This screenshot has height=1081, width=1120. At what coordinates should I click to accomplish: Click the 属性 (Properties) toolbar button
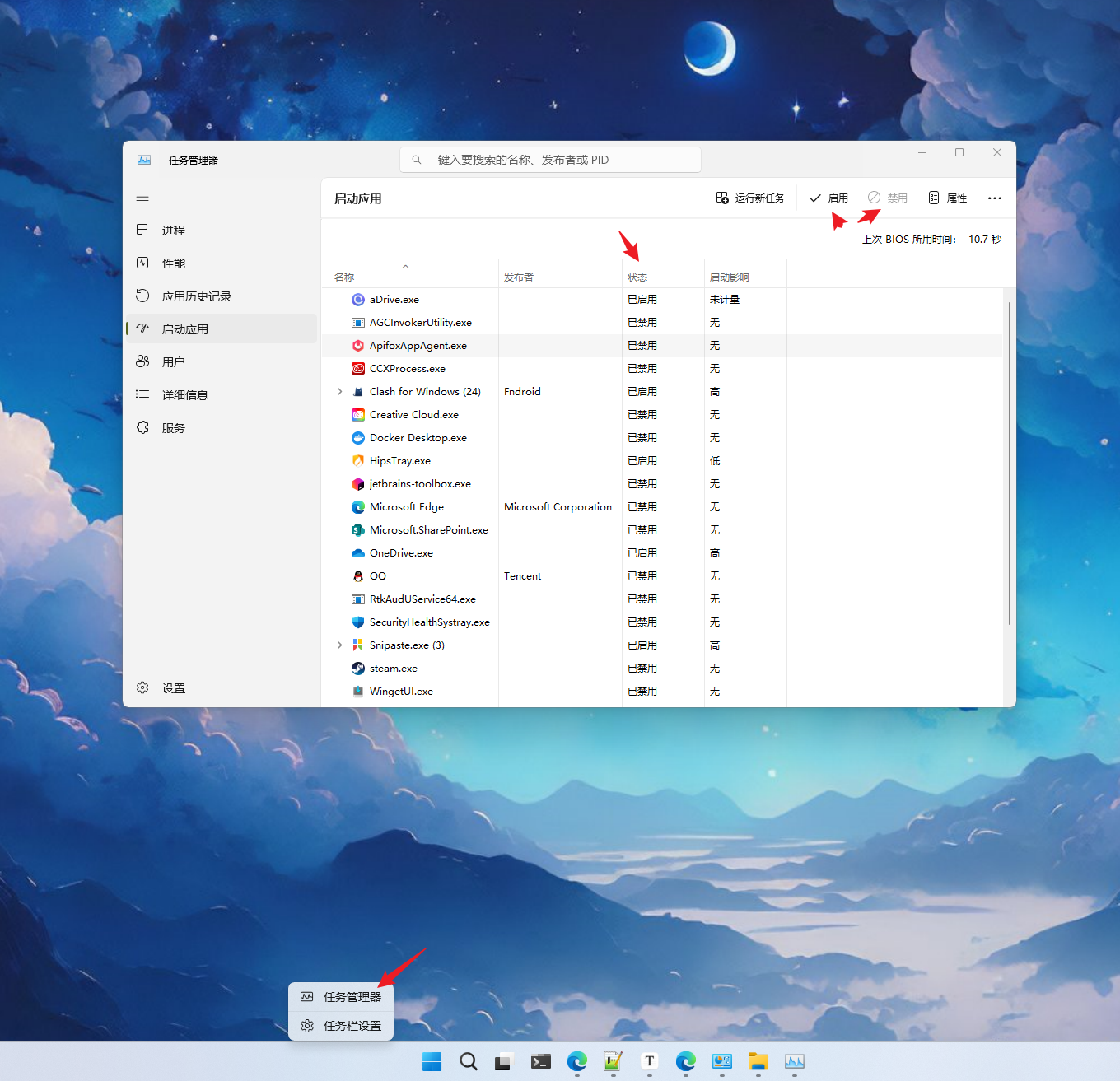[x=948, y=198]
